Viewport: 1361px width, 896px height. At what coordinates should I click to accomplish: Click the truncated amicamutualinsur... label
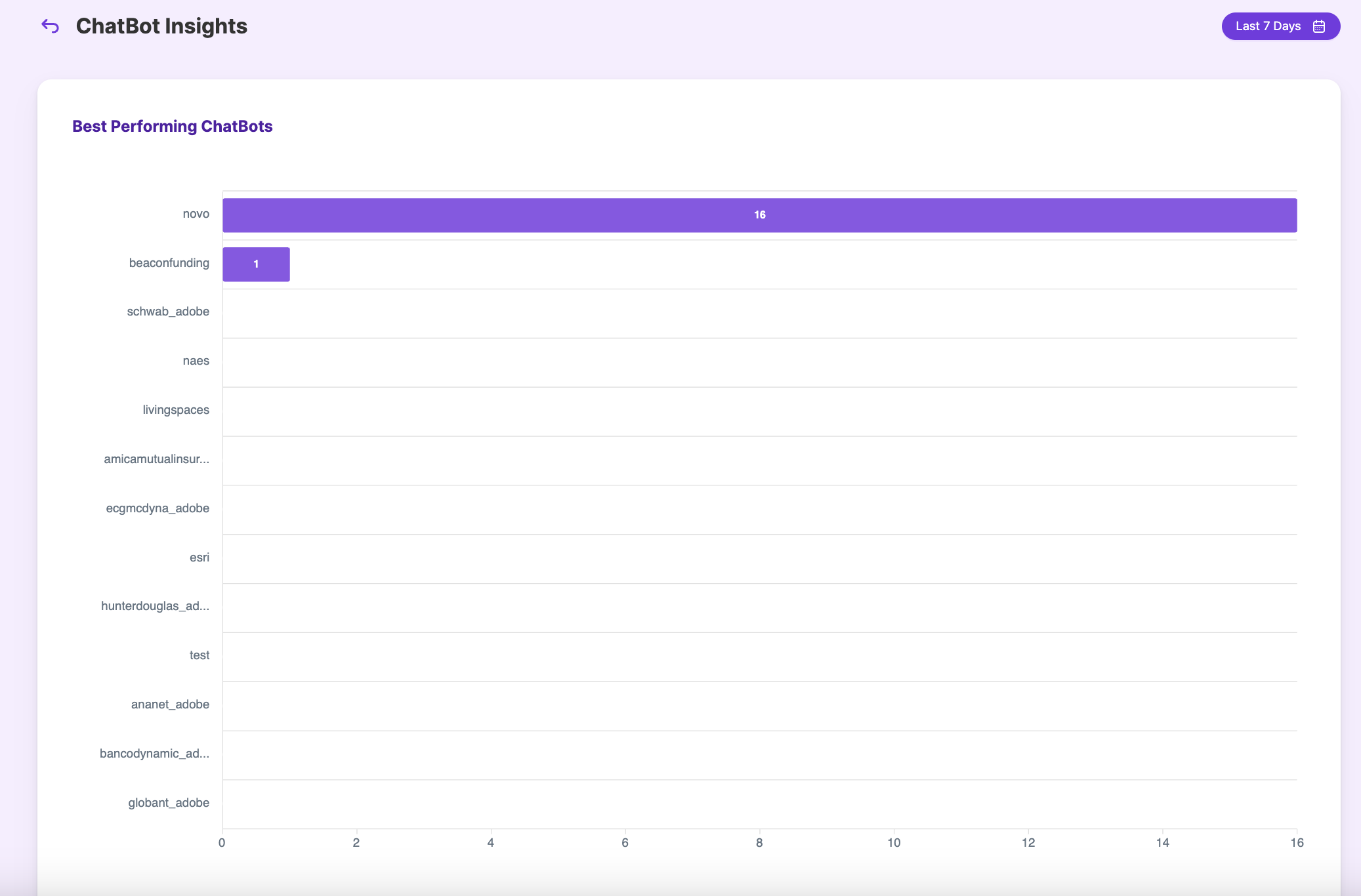coord(156,459)
